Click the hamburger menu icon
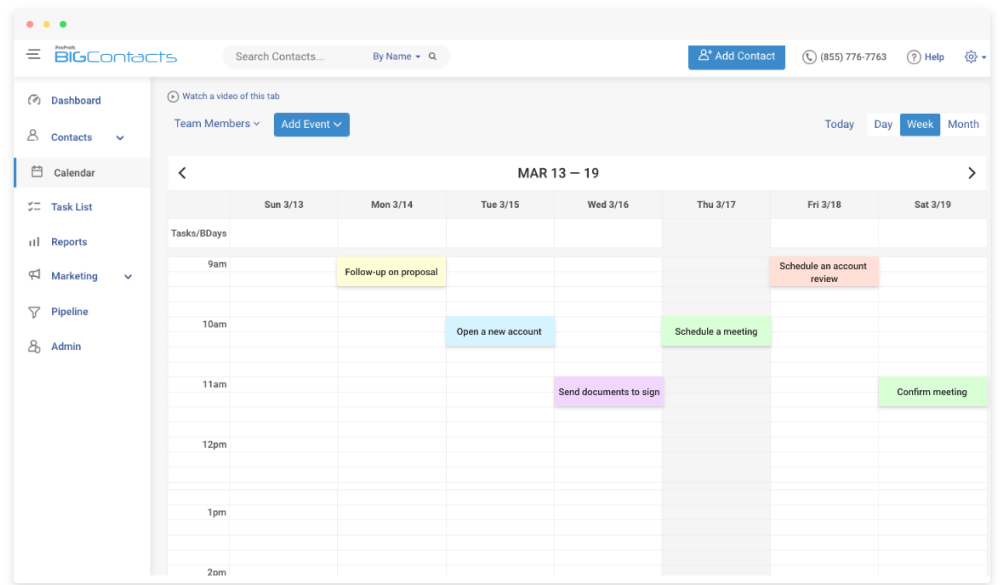Viewport: 1003px width, 585px height. [34, 55]
